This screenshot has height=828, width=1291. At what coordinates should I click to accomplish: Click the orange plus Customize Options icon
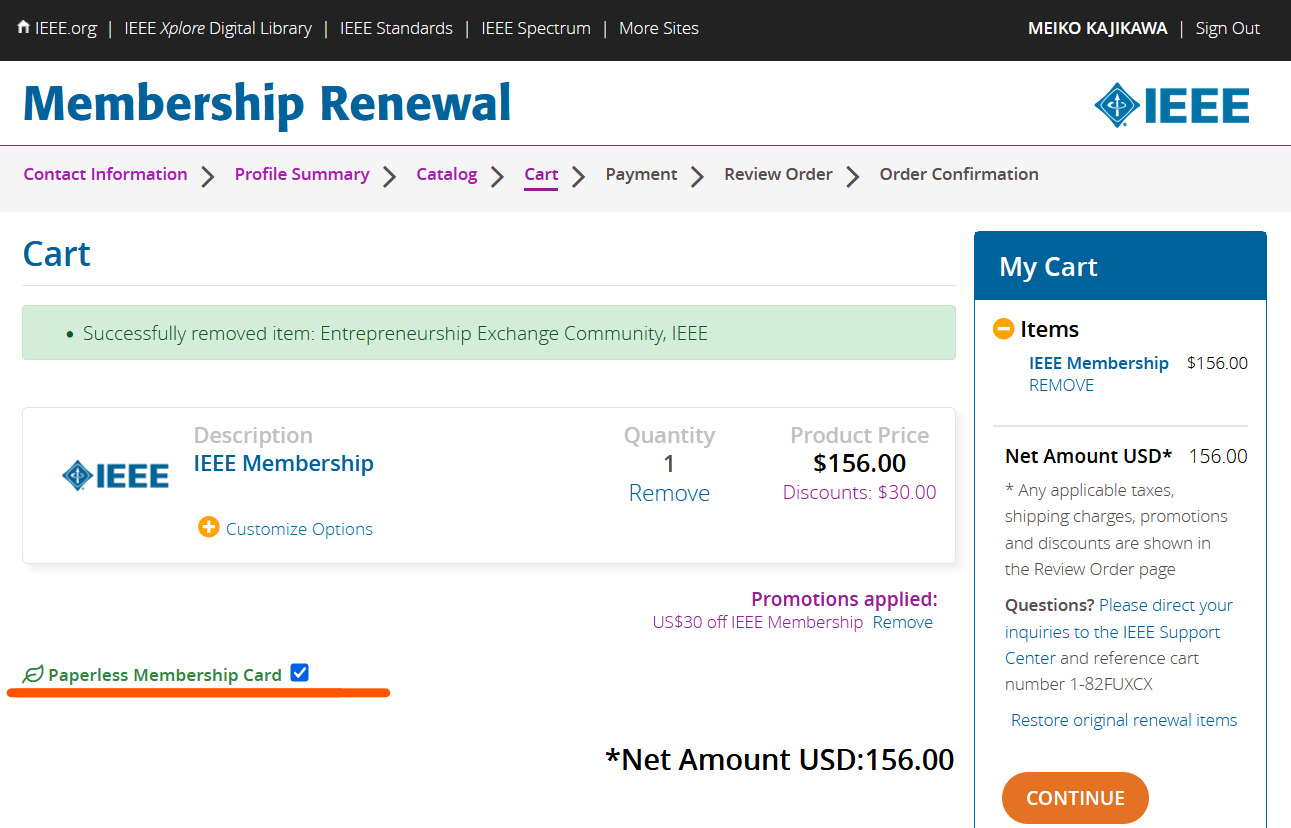point(208,527)
